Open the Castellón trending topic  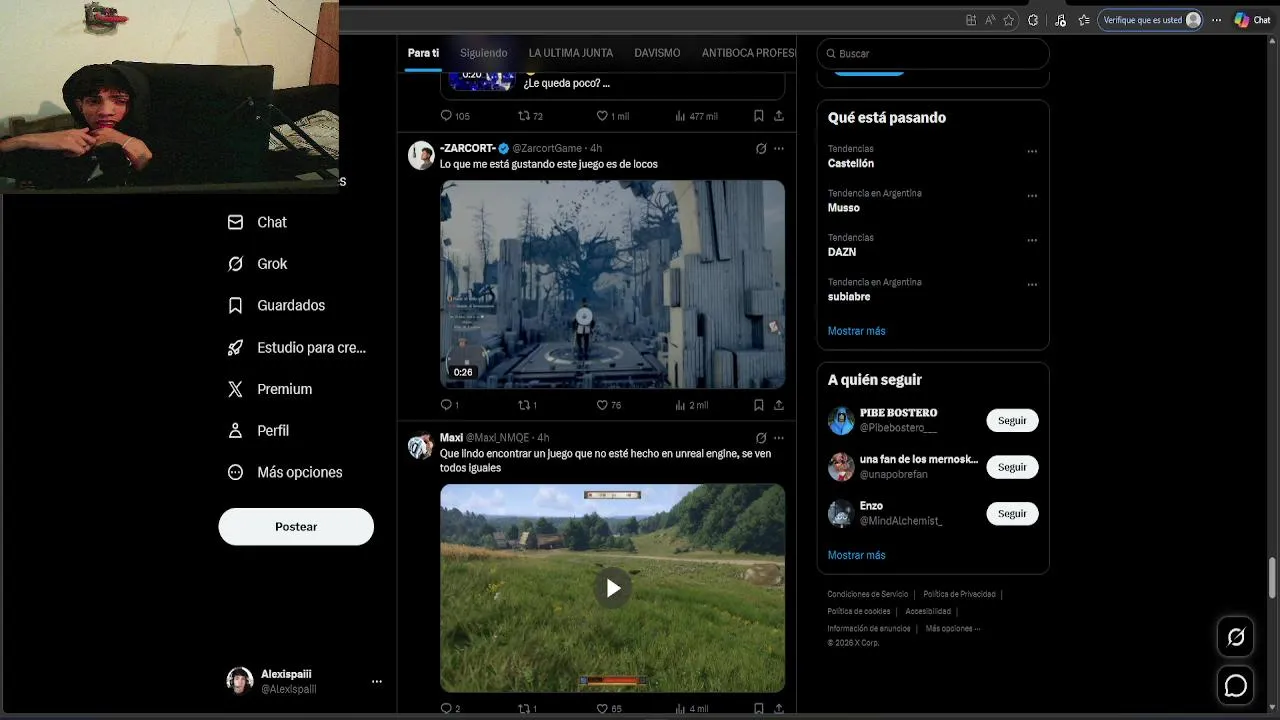[x=851, y=163]
